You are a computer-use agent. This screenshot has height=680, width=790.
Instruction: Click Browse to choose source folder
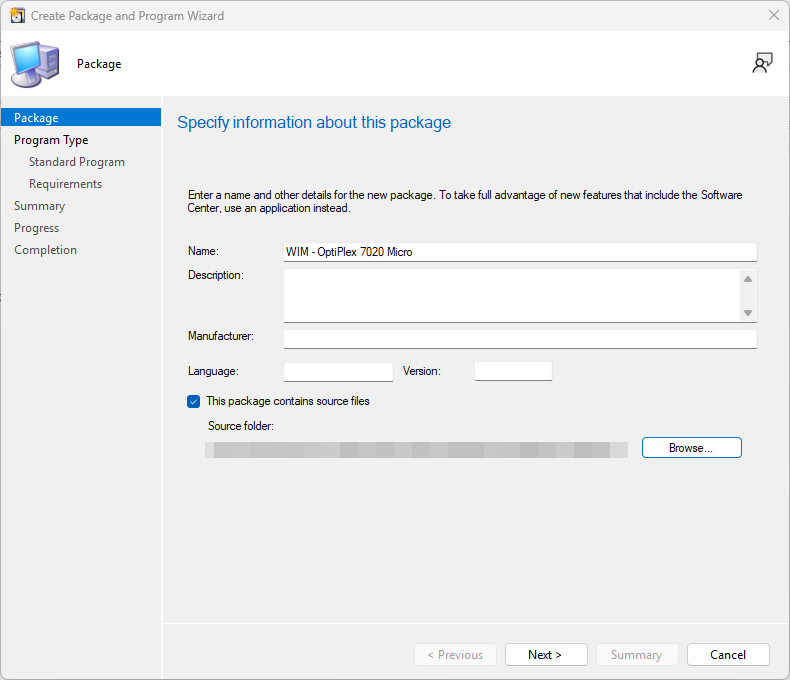click(x=691, y=448)
